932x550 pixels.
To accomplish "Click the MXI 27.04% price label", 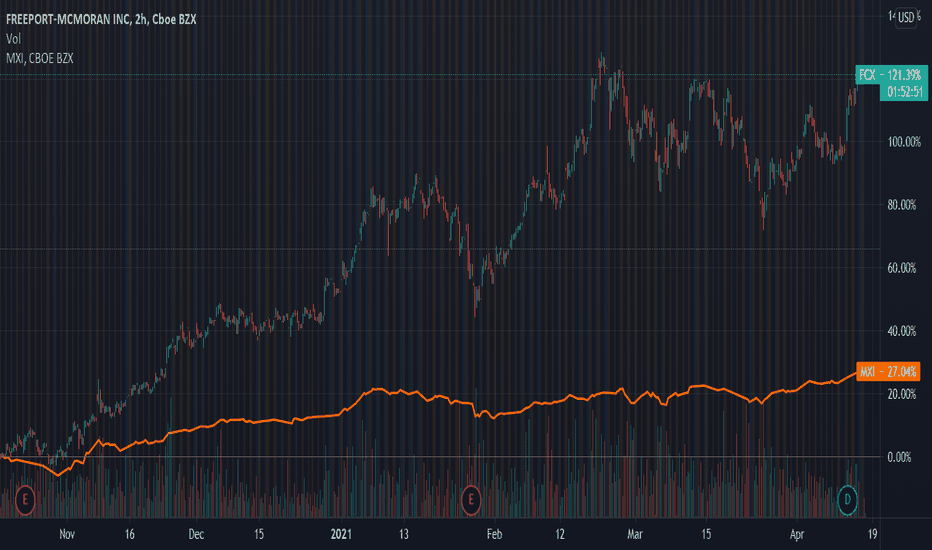I will (x=888, y=372).
